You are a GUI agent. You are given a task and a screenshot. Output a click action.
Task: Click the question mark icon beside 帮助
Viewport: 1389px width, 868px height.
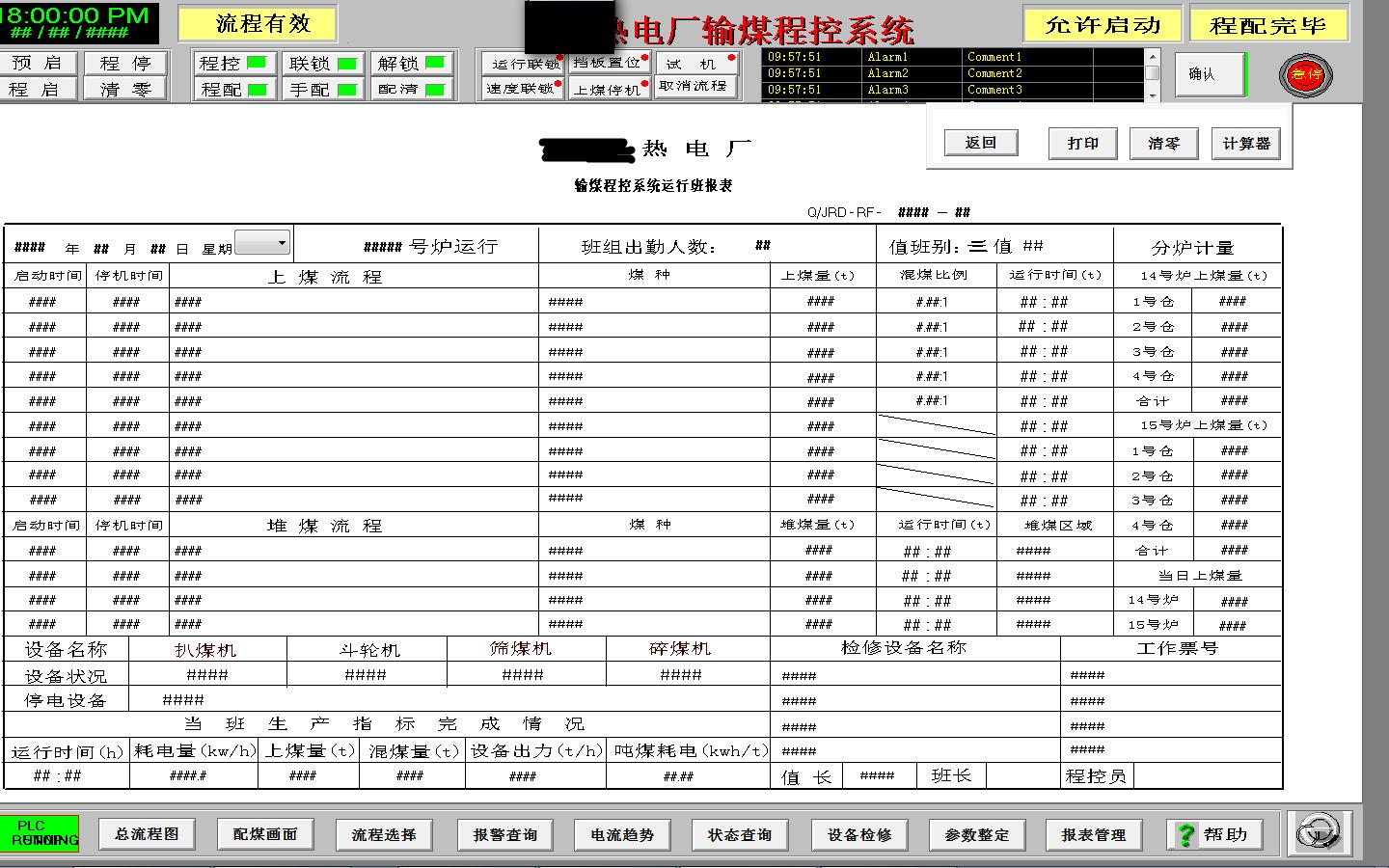1185,834
